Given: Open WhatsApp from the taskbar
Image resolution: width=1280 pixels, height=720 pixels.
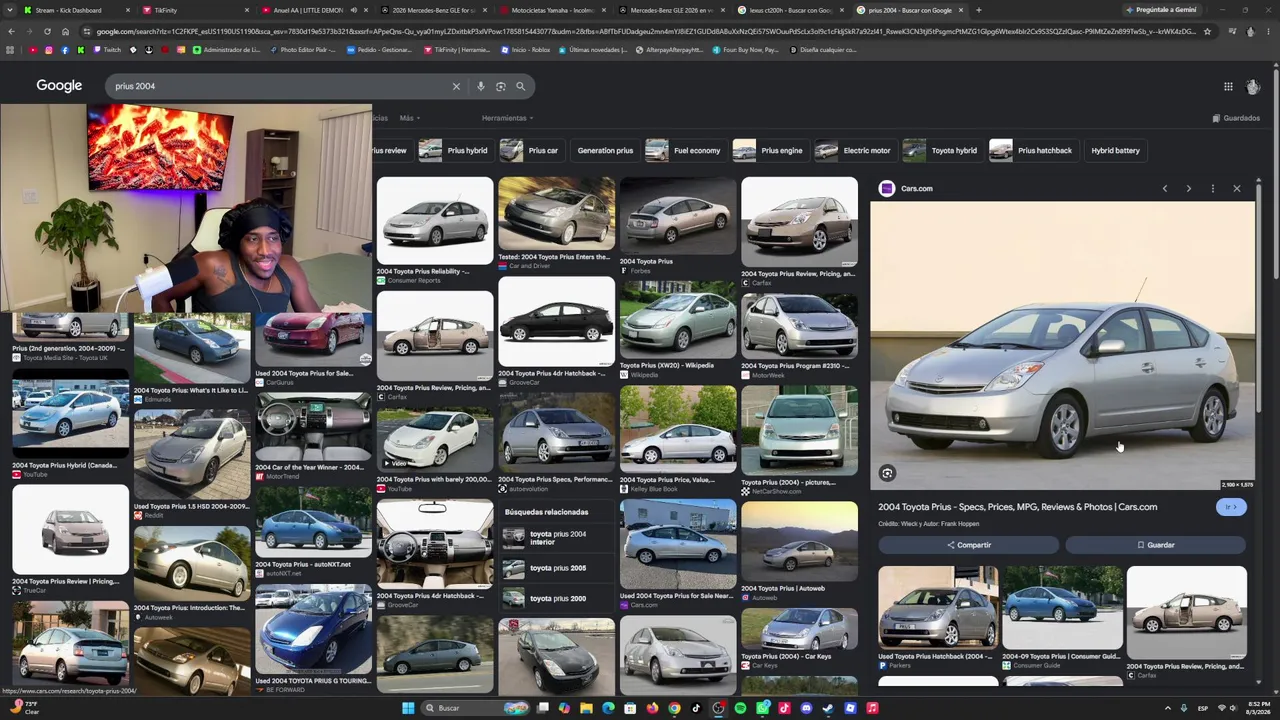Looking at the screenshot, I should 762,708.
